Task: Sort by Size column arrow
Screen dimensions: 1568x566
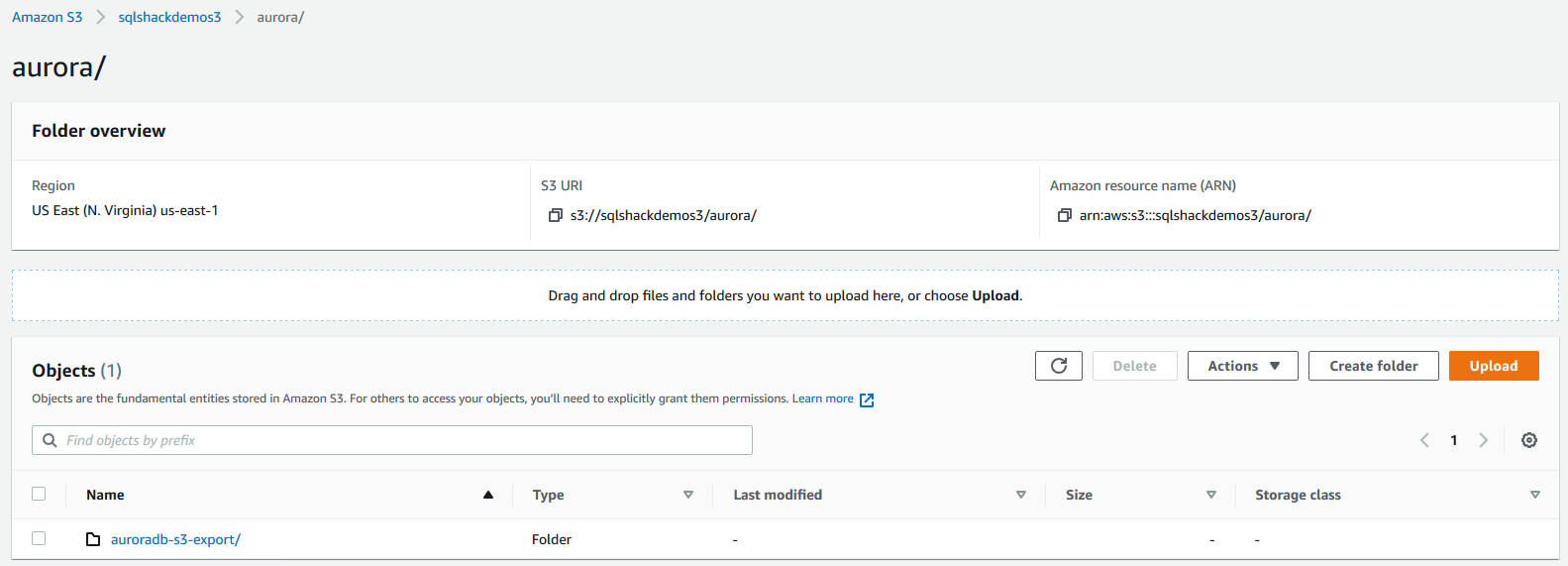Action: 1210,495
